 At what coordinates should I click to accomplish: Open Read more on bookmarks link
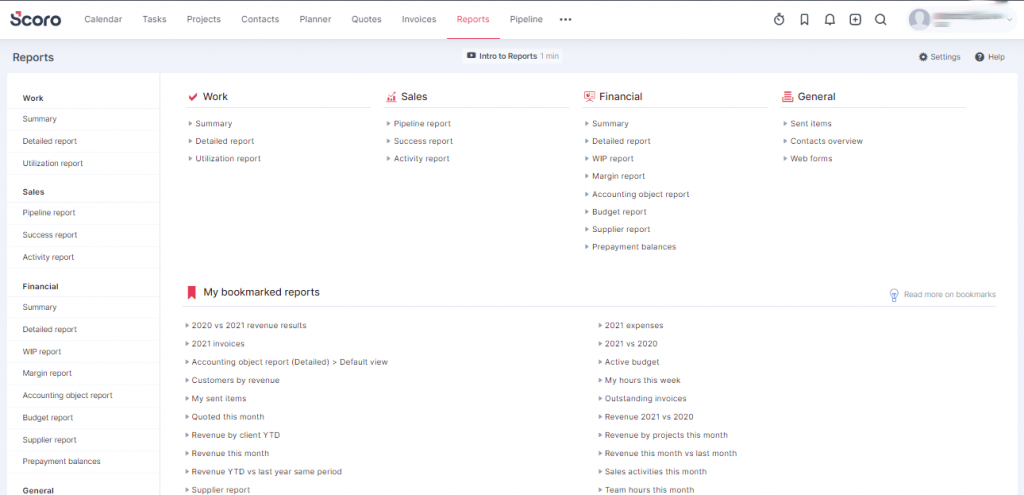950,295
